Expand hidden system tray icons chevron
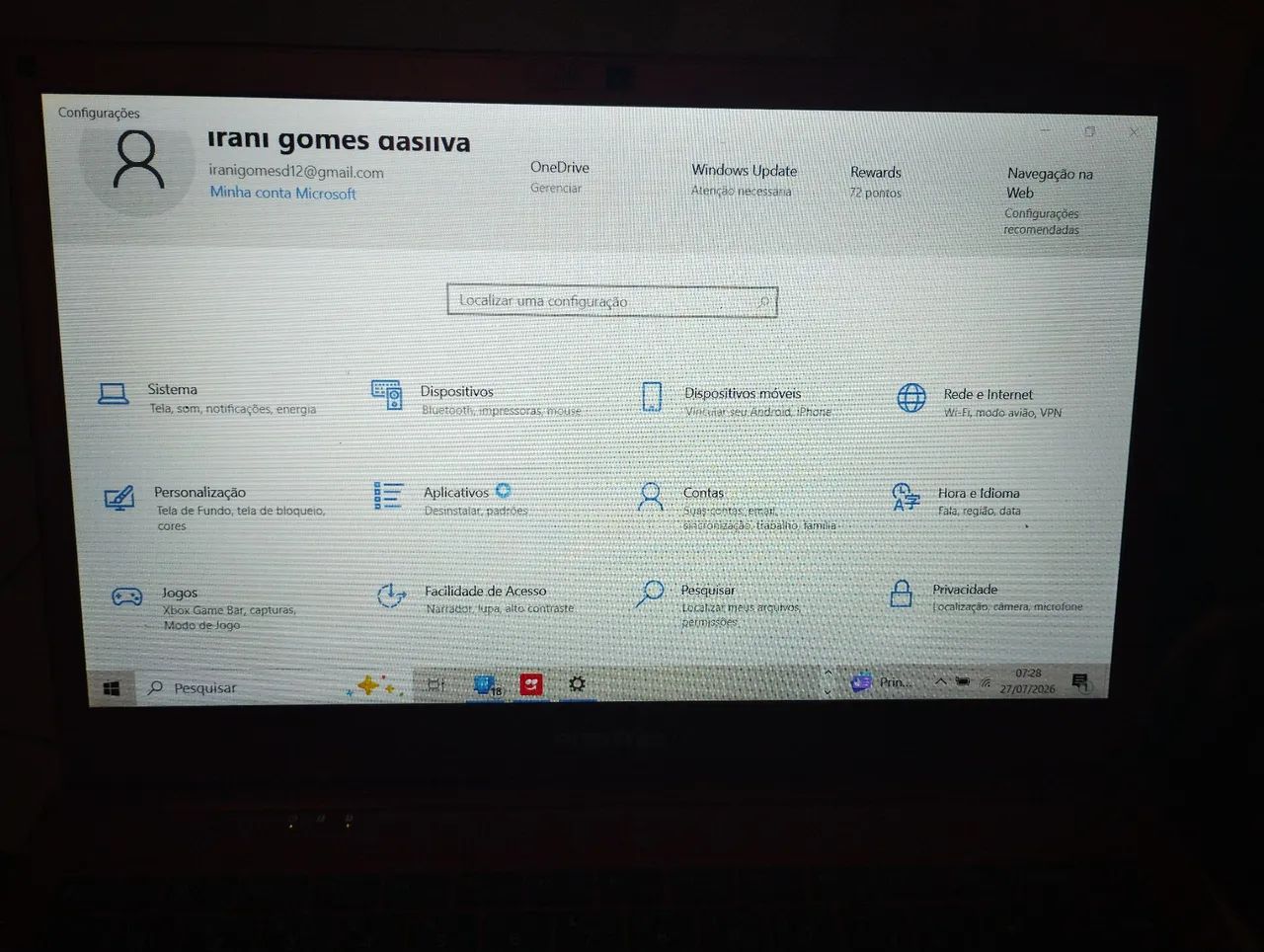1264x952 pixels. point(940,681)
